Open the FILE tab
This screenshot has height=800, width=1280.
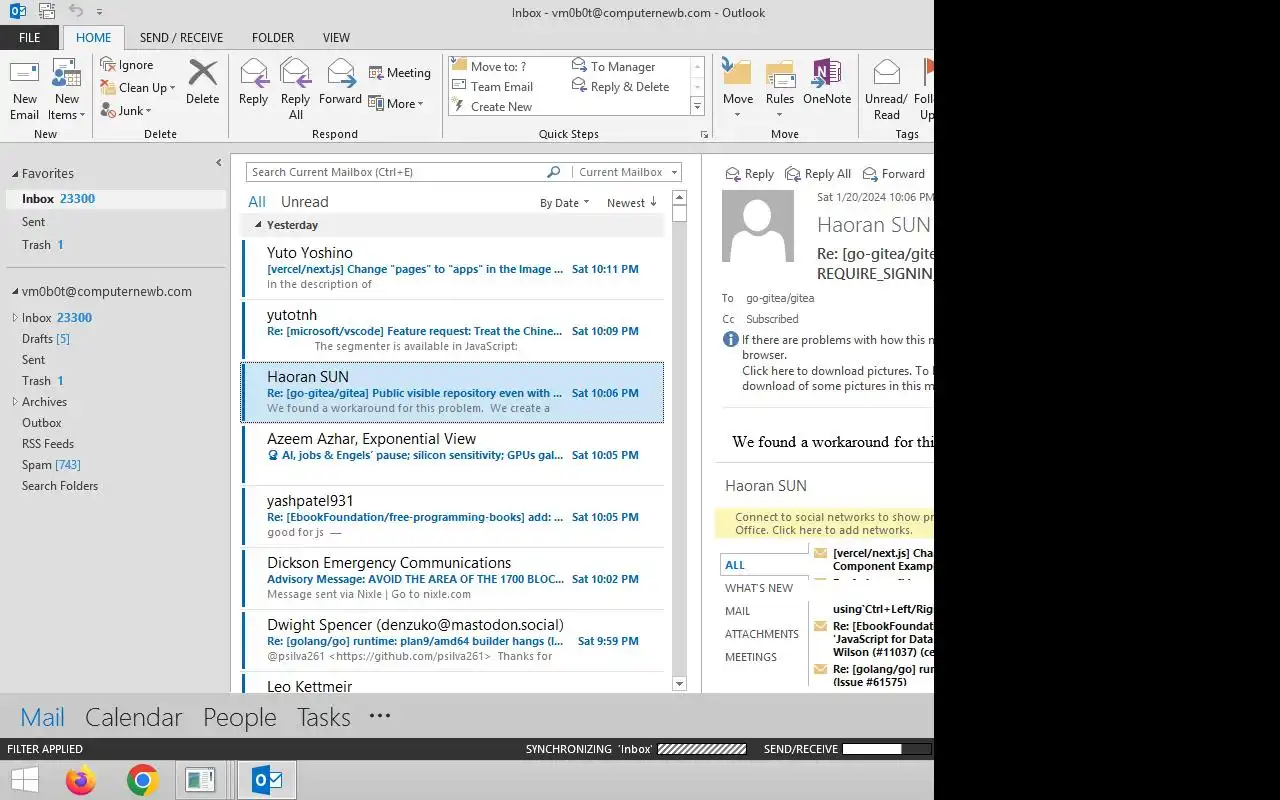coord(30,38)
